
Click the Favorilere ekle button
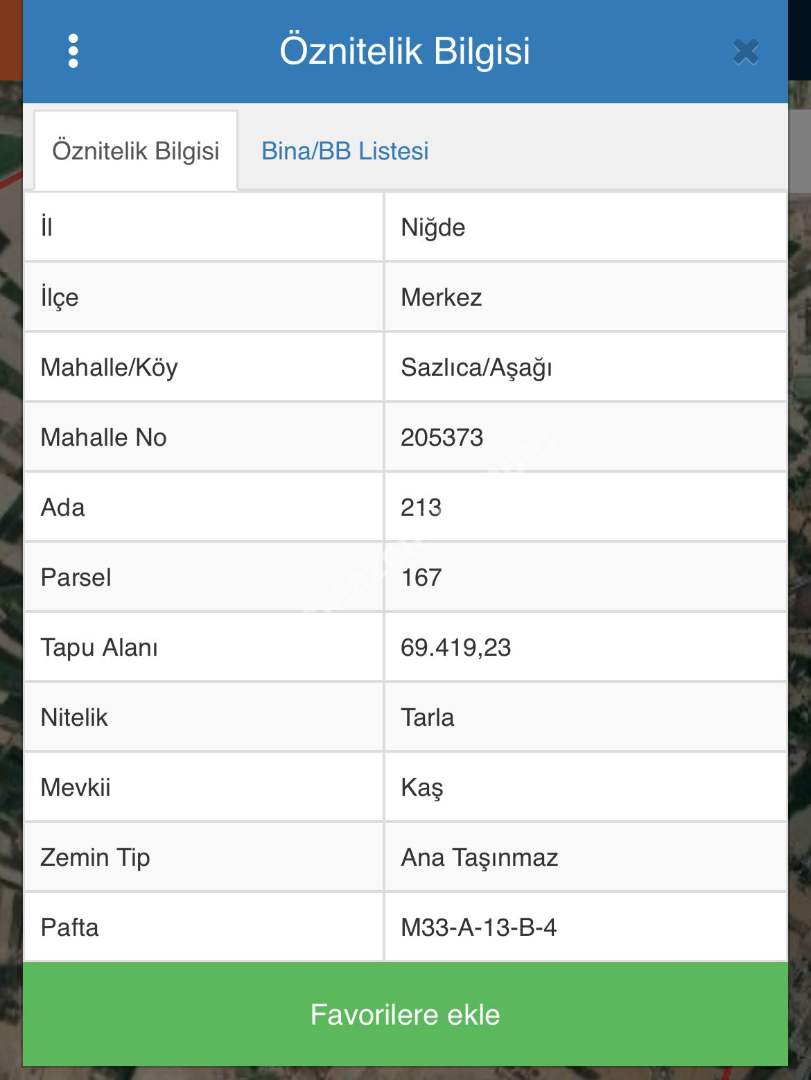[x=405, y=1014]
